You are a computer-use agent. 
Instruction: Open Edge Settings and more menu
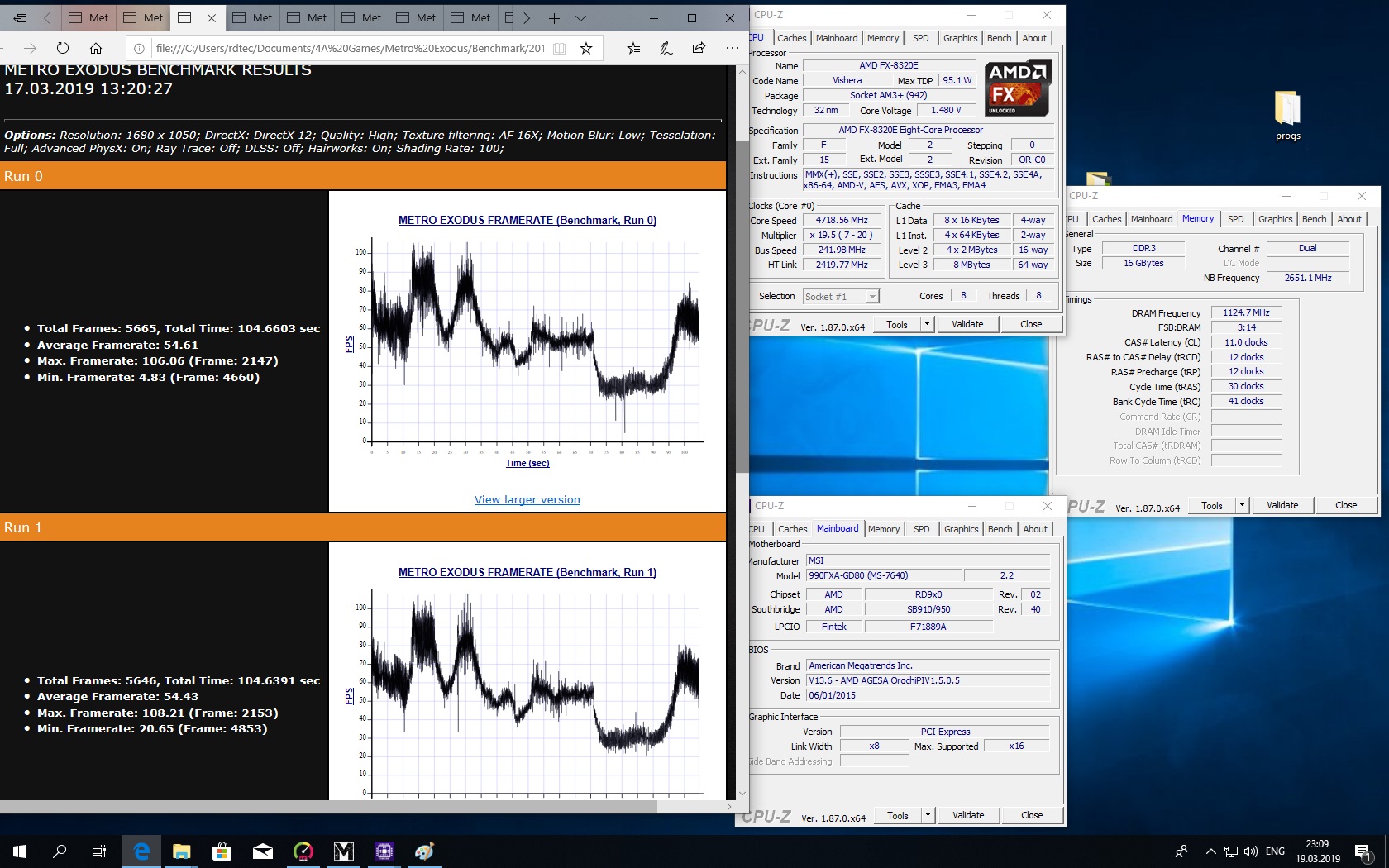[x=732, y=48]
